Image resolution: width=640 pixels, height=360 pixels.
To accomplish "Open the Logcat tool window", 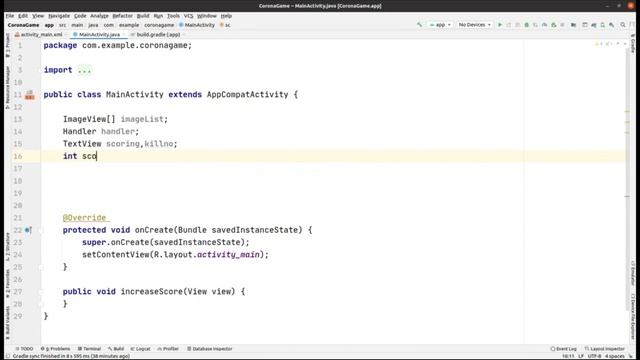I will 140,349.
